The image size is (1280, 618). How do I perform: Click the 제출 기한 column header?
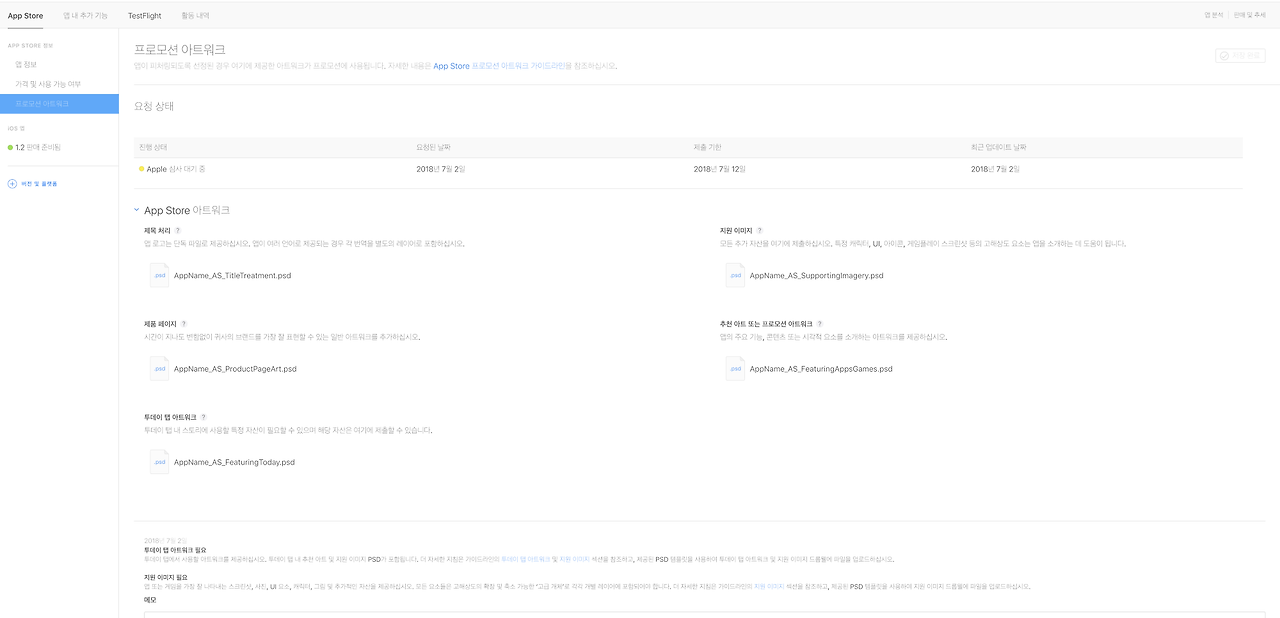tap(707, 148)
